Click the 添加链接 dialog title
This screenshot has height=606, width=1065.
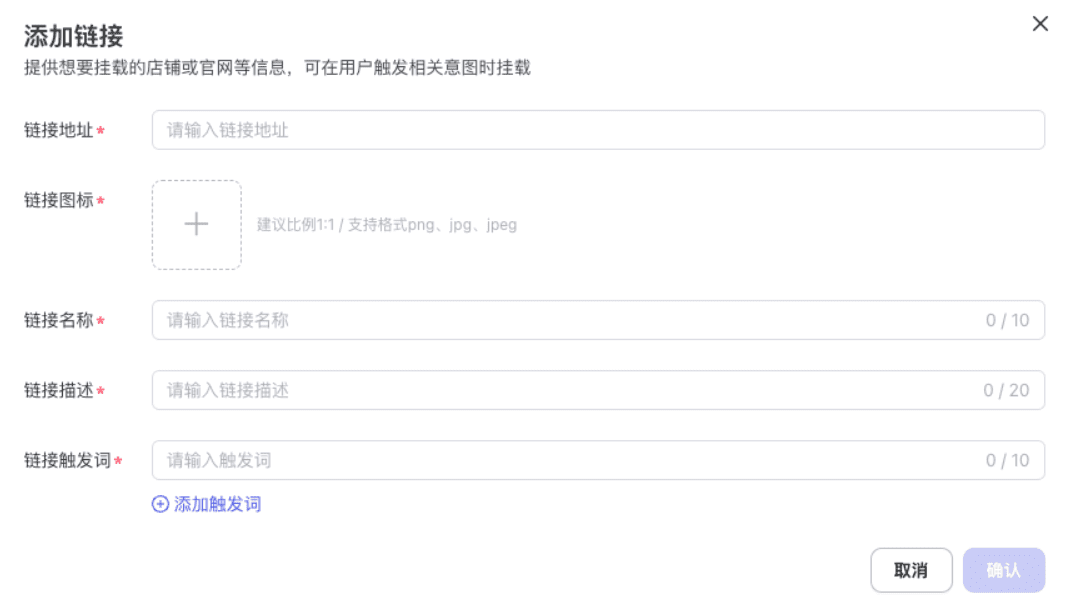coord(73,36)
